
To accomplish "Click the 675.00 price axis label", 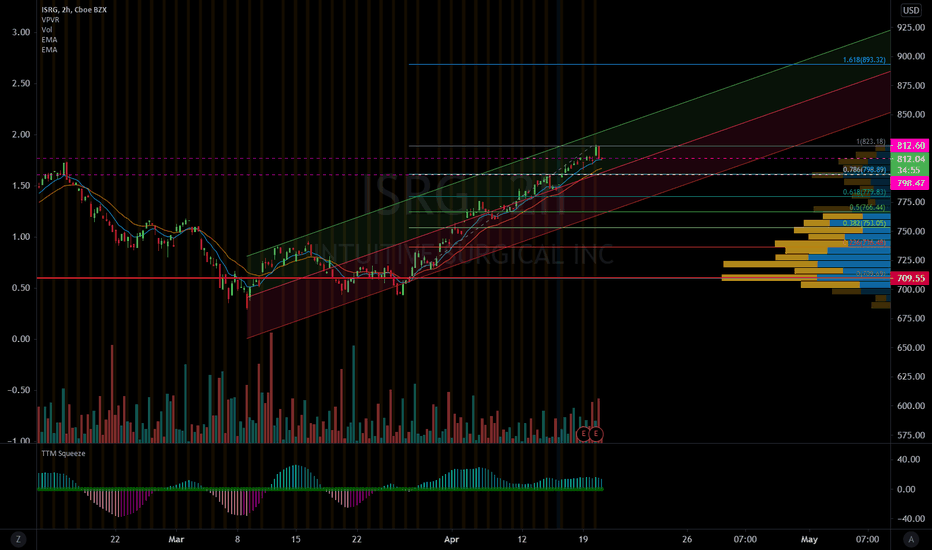I will 911,319.
